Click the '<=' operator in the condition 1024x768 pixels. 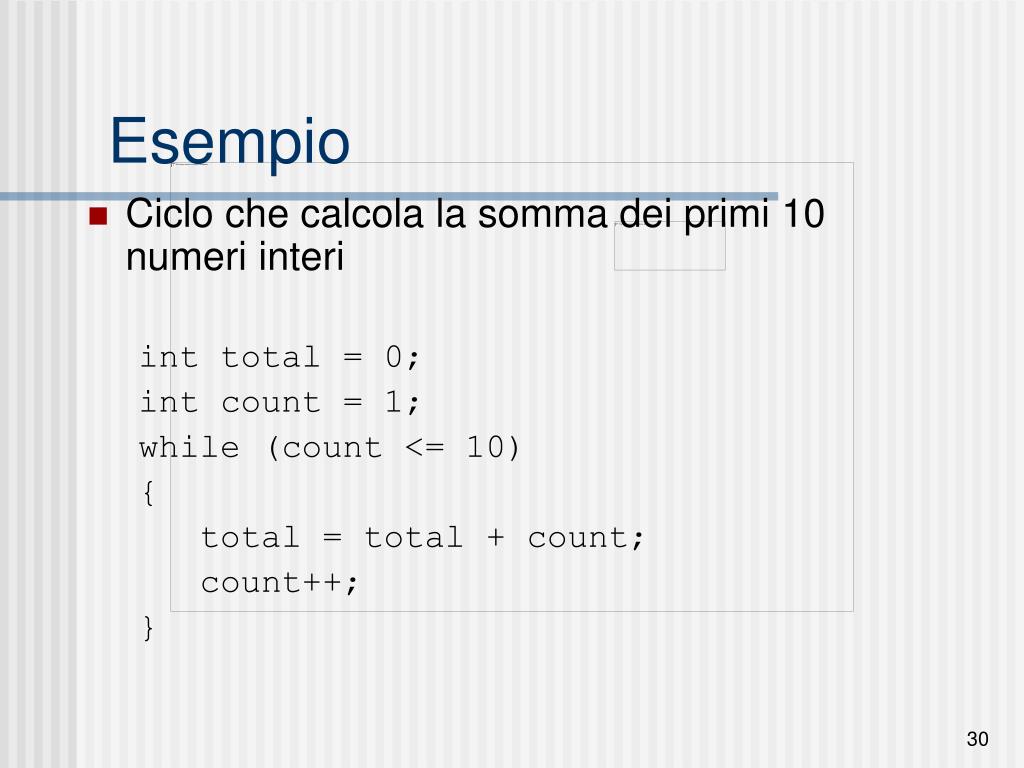[425, 448]
